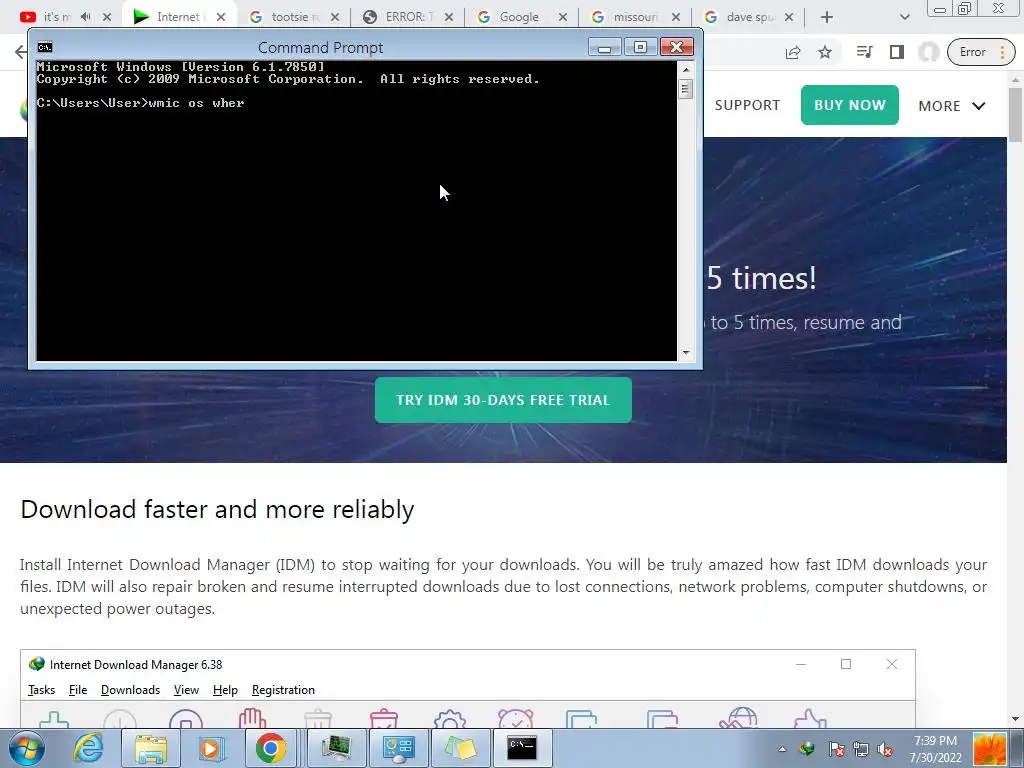Screen dimensions: 1024x768
Task: Minimize the Command Prompt window
Action: 604,47
